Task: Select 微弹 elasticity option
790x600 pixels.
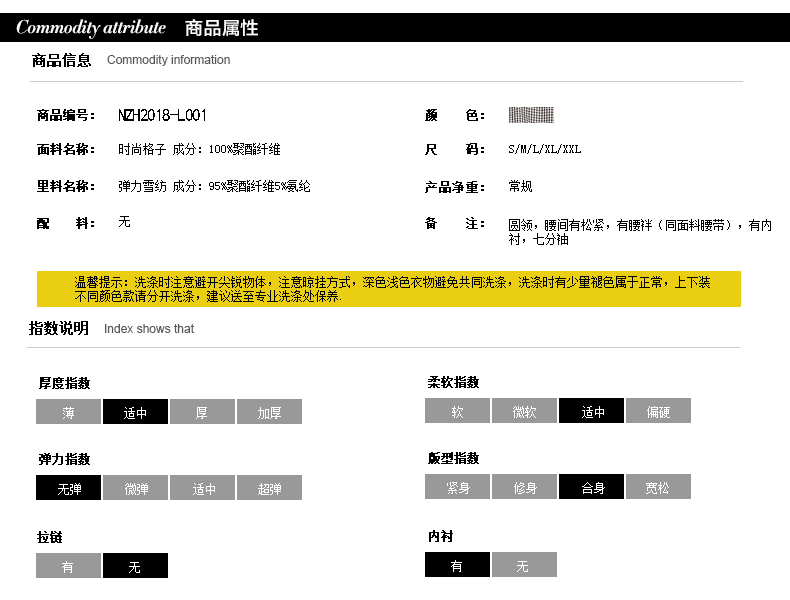Action: pyautogui.click(x=136, y=488)
